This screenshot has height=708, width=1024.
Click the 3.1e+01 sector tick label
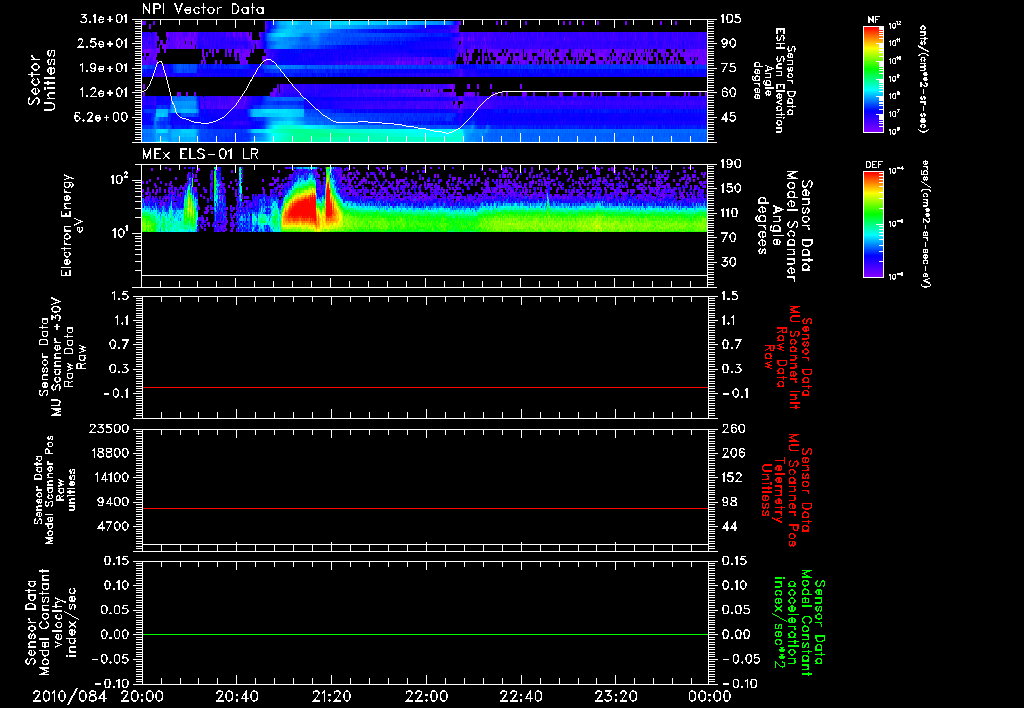coord(104,19)
